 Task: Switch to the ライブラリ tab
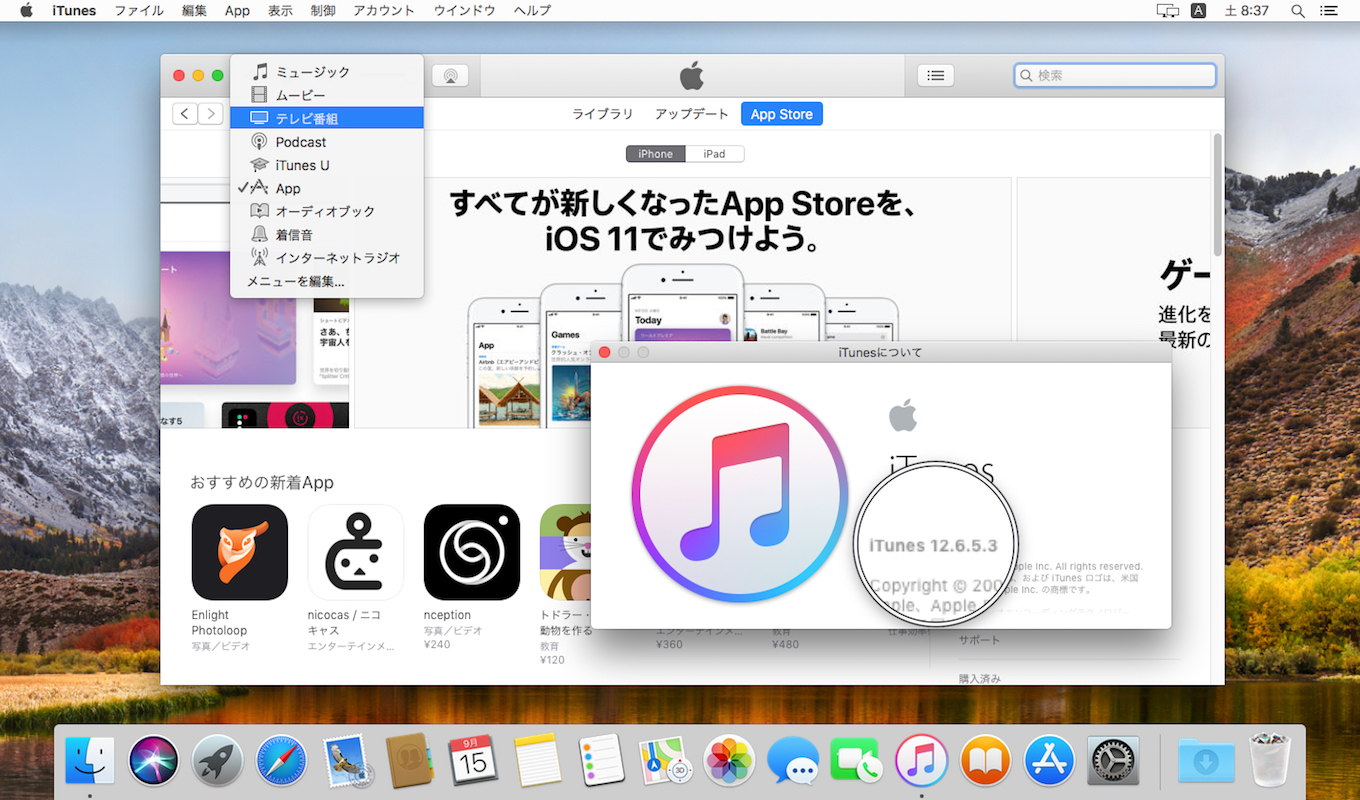(602, 114)
